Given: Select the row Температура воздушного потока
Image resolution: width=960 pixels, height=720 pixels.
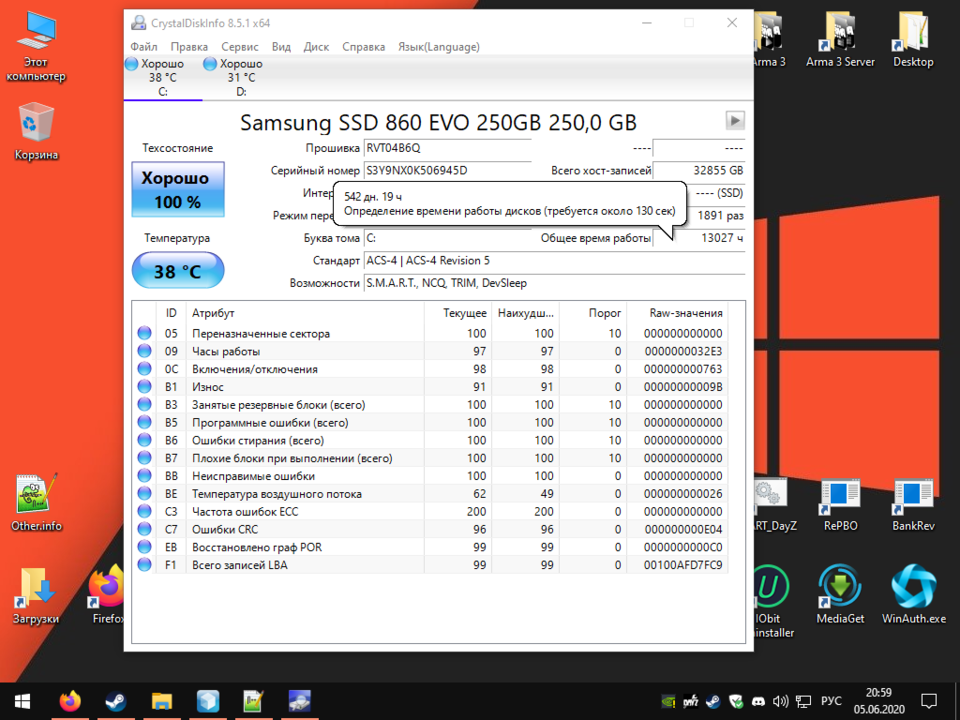Looking at the screenshot, I should (x=430, y=493).
